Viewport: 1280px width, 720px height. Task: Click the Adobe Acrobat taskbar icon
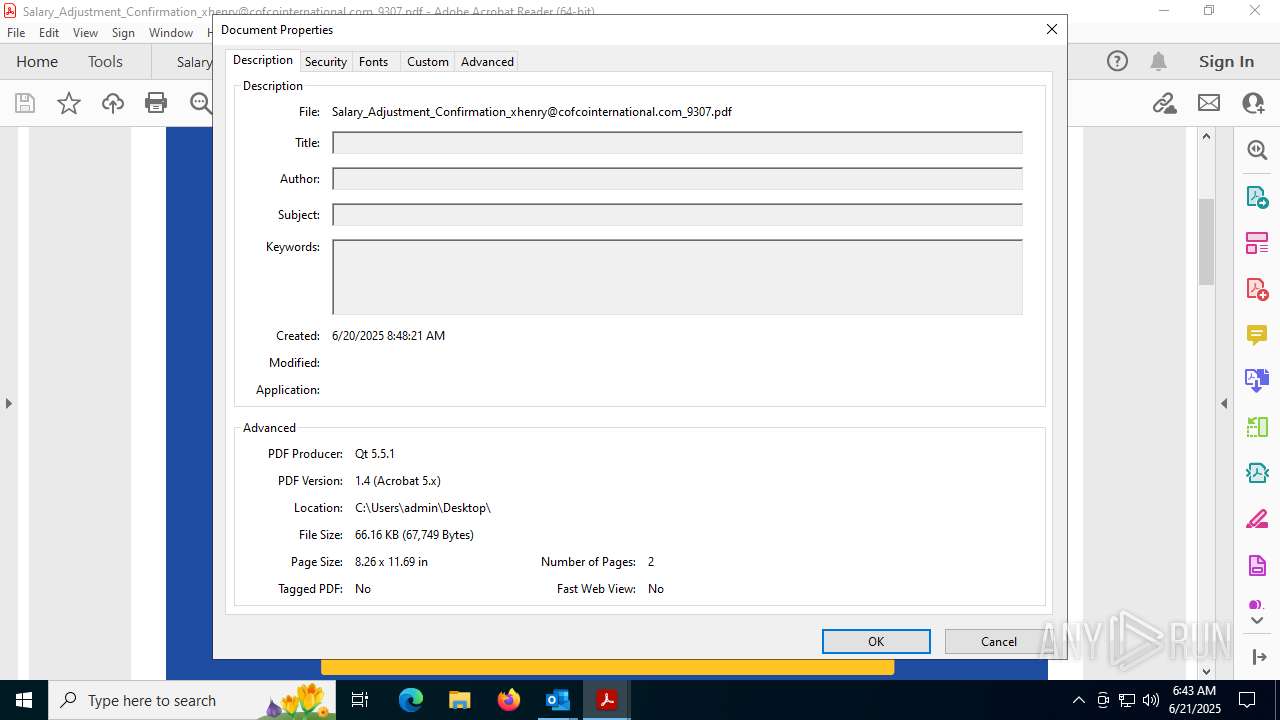pyautogui.click(x=606, y=700)
